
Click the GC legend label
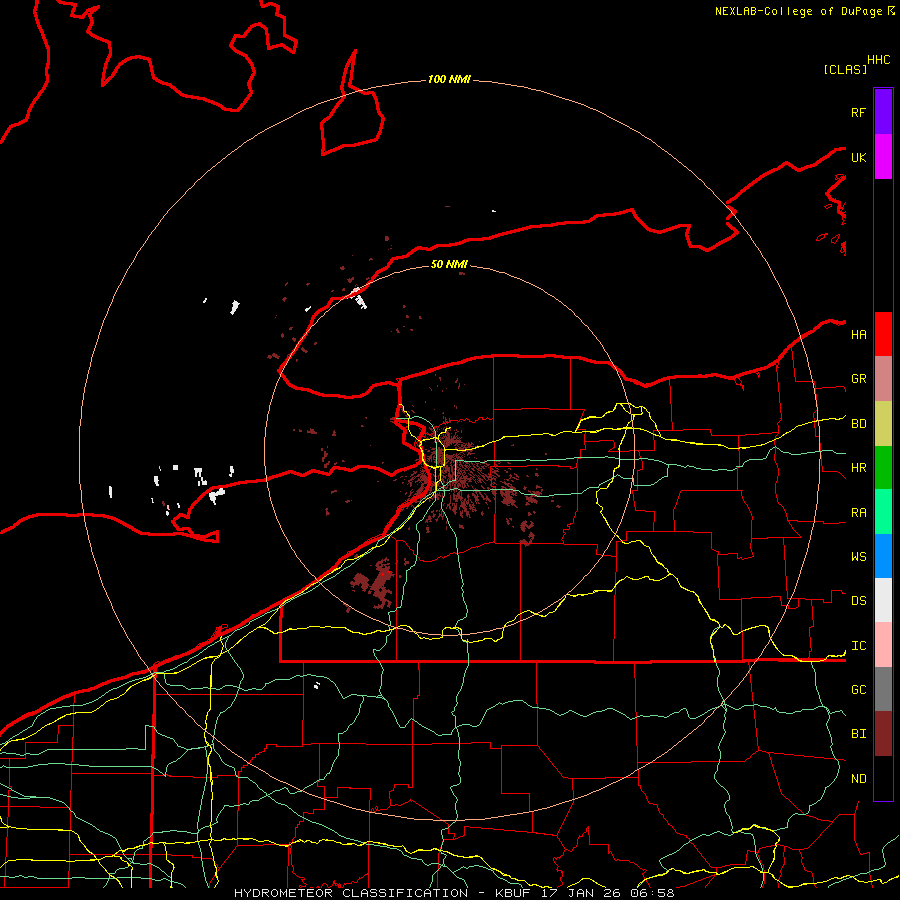(859, 690)
